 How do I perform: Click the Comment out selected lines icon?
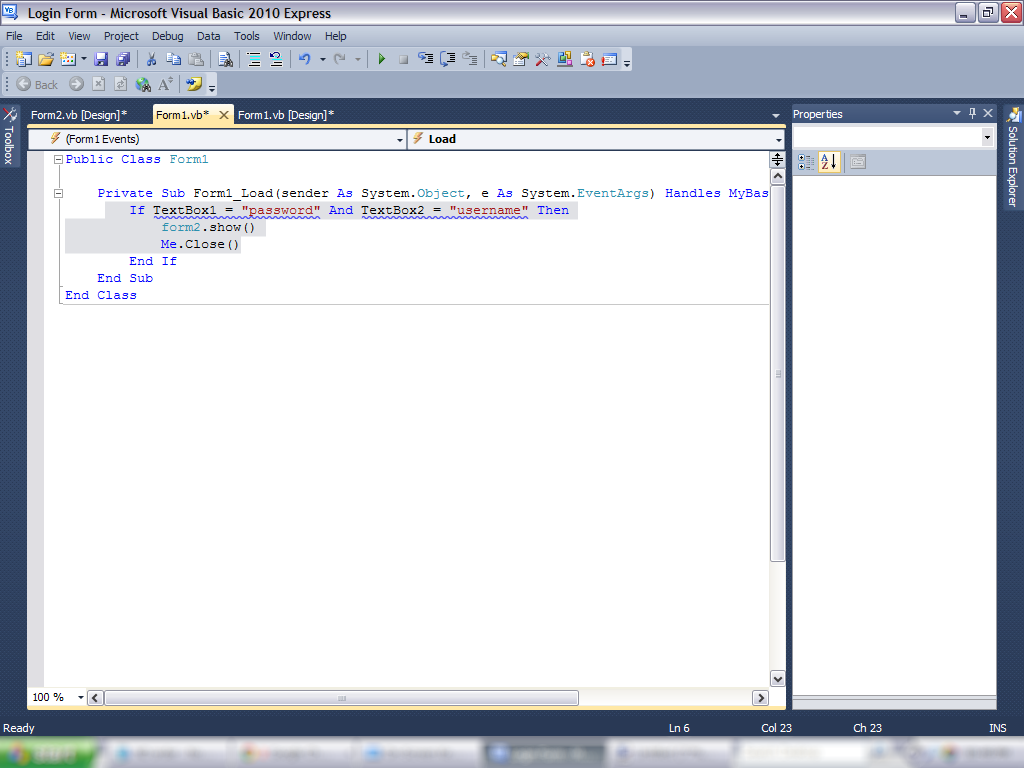[x=254, y=60]
